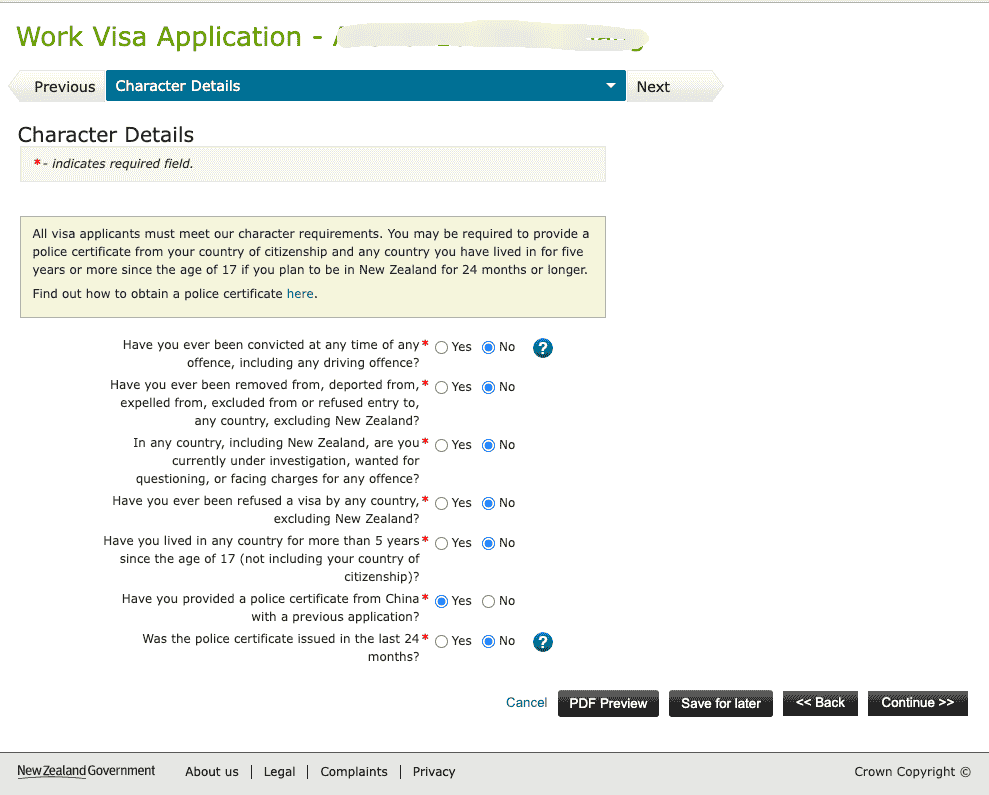
Task: Select Yes for ever been convicted
Action: [x=442, y=348]
